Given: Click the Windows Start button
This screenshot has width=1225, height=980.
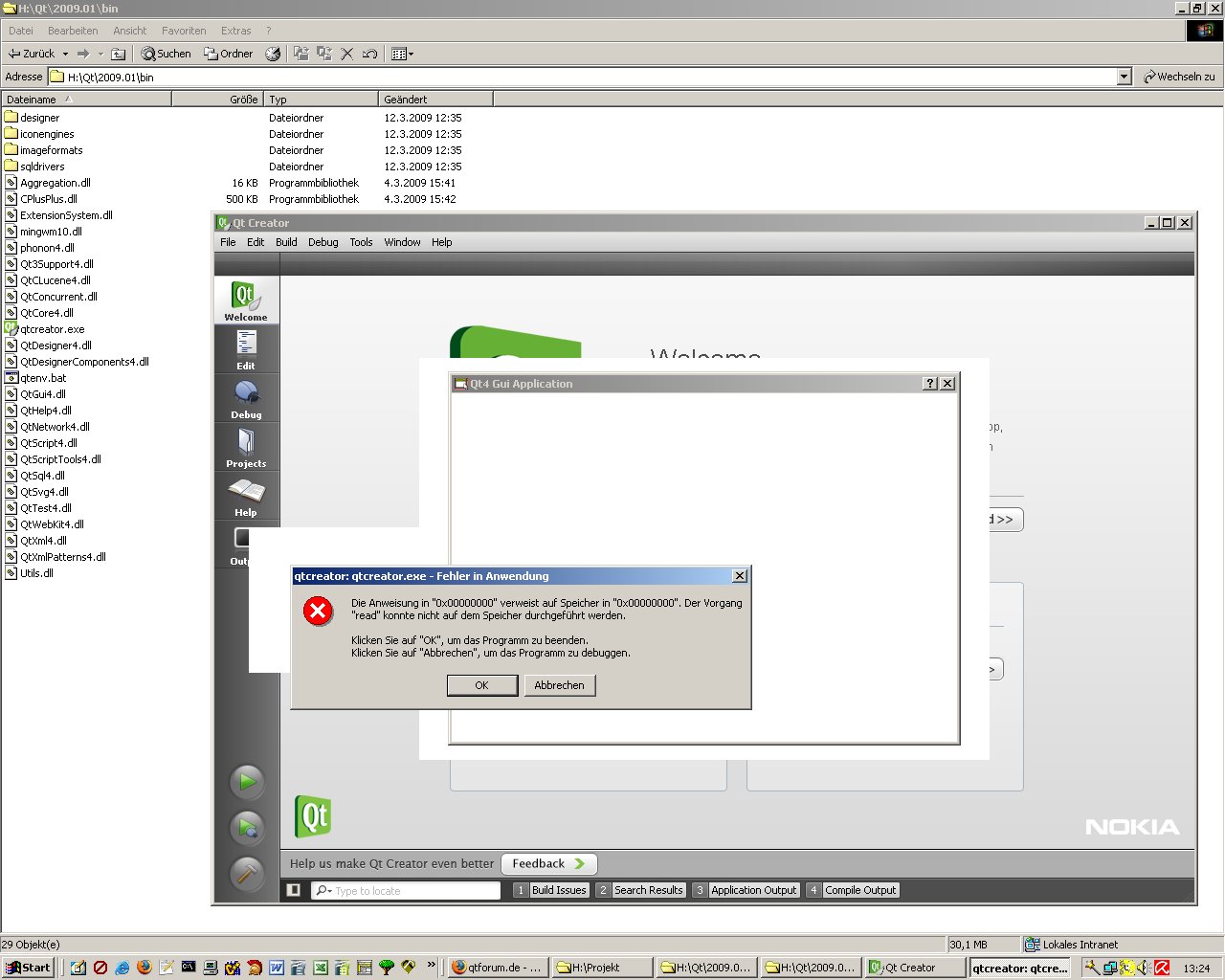Looking at the screenshot, I should point(29,968).
